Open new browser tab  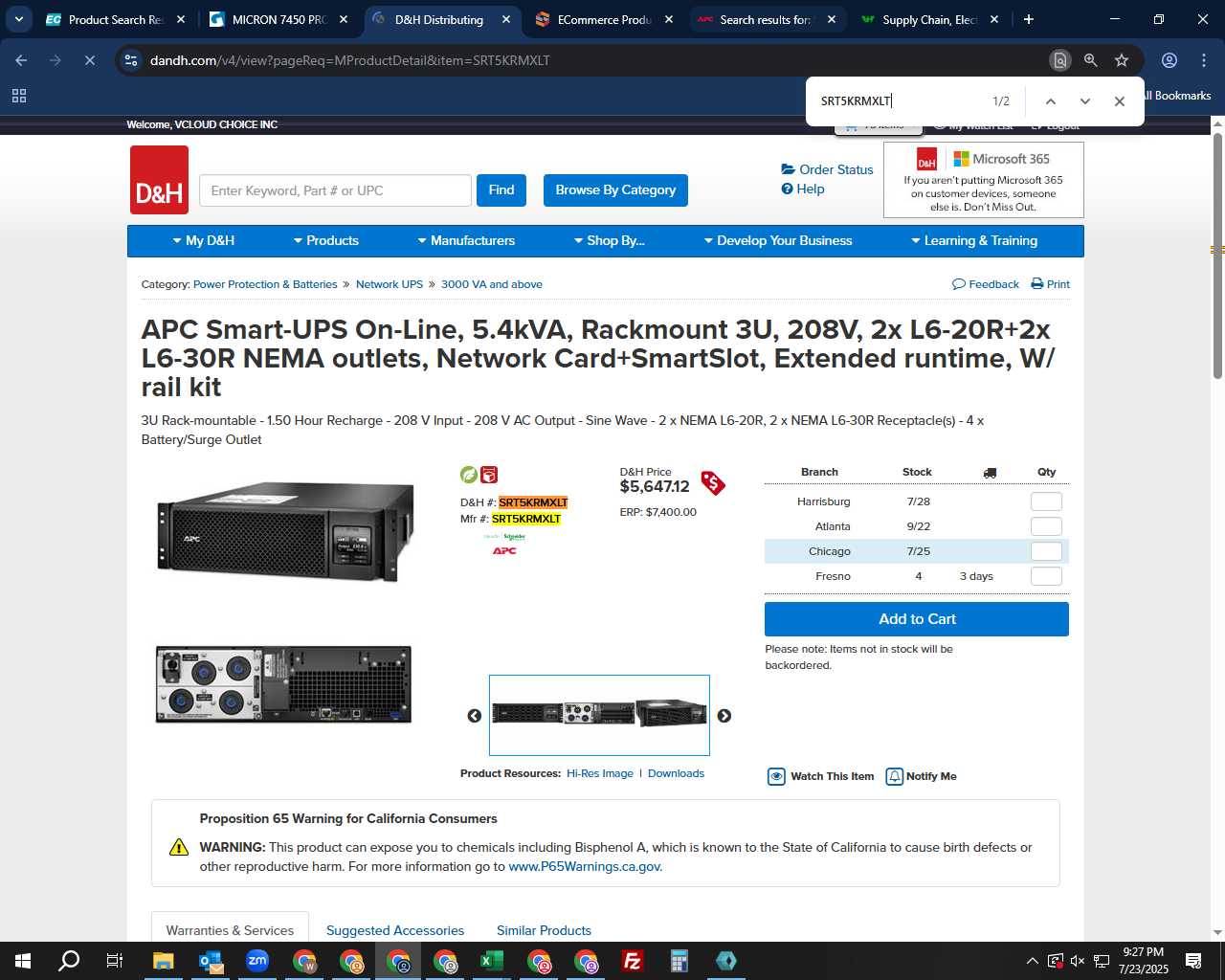pos(1029,19)
